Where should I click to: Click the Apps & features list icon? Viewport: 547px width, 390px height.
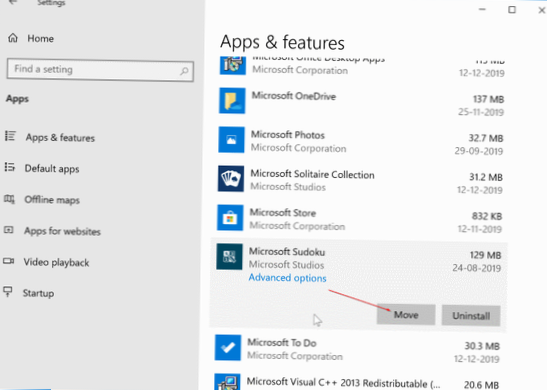(10, 136)
